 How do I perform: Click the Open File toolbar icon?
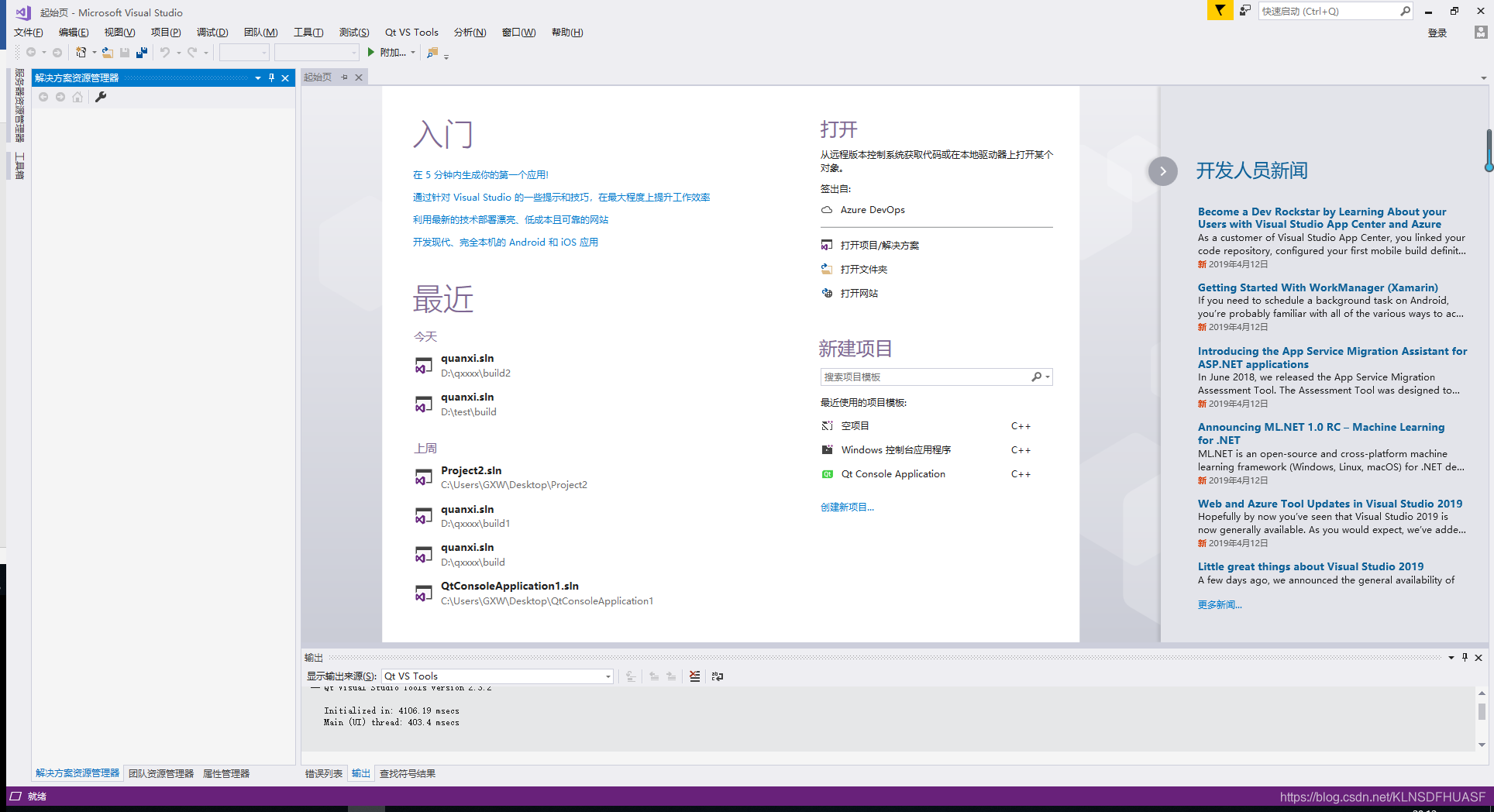coord(108,53)
